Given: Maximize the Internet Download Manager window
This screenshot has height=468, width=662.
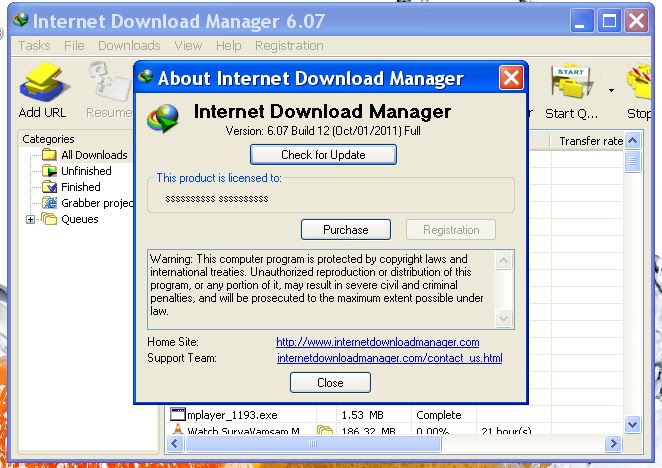Looking at the screenshot, I should tap(609, 20).
